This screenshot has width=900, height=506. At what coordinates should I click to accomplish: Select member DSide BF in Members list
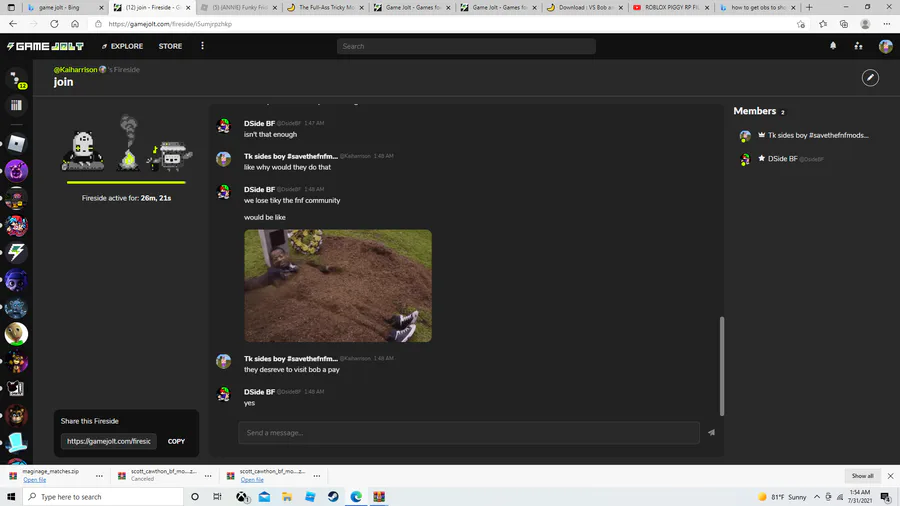pos(783,159)
